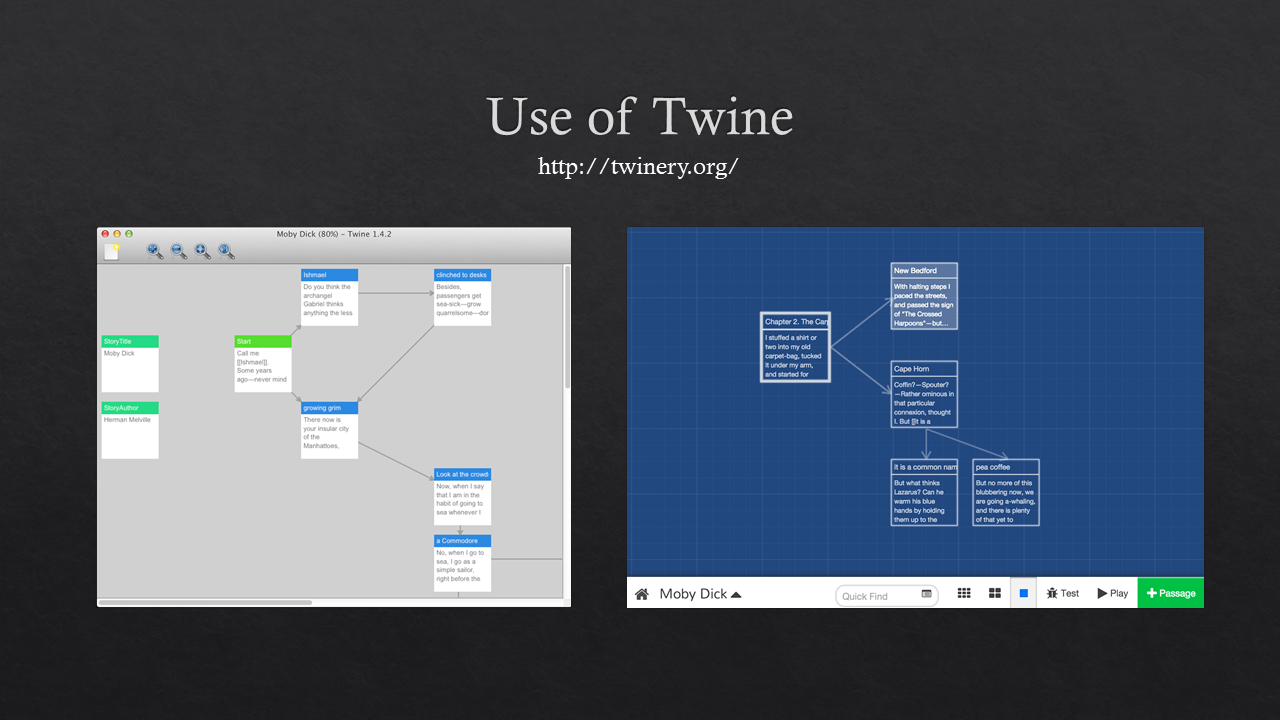Click the Test button with bug icon
The image size is (1280, 720).
pos(1063,593)
